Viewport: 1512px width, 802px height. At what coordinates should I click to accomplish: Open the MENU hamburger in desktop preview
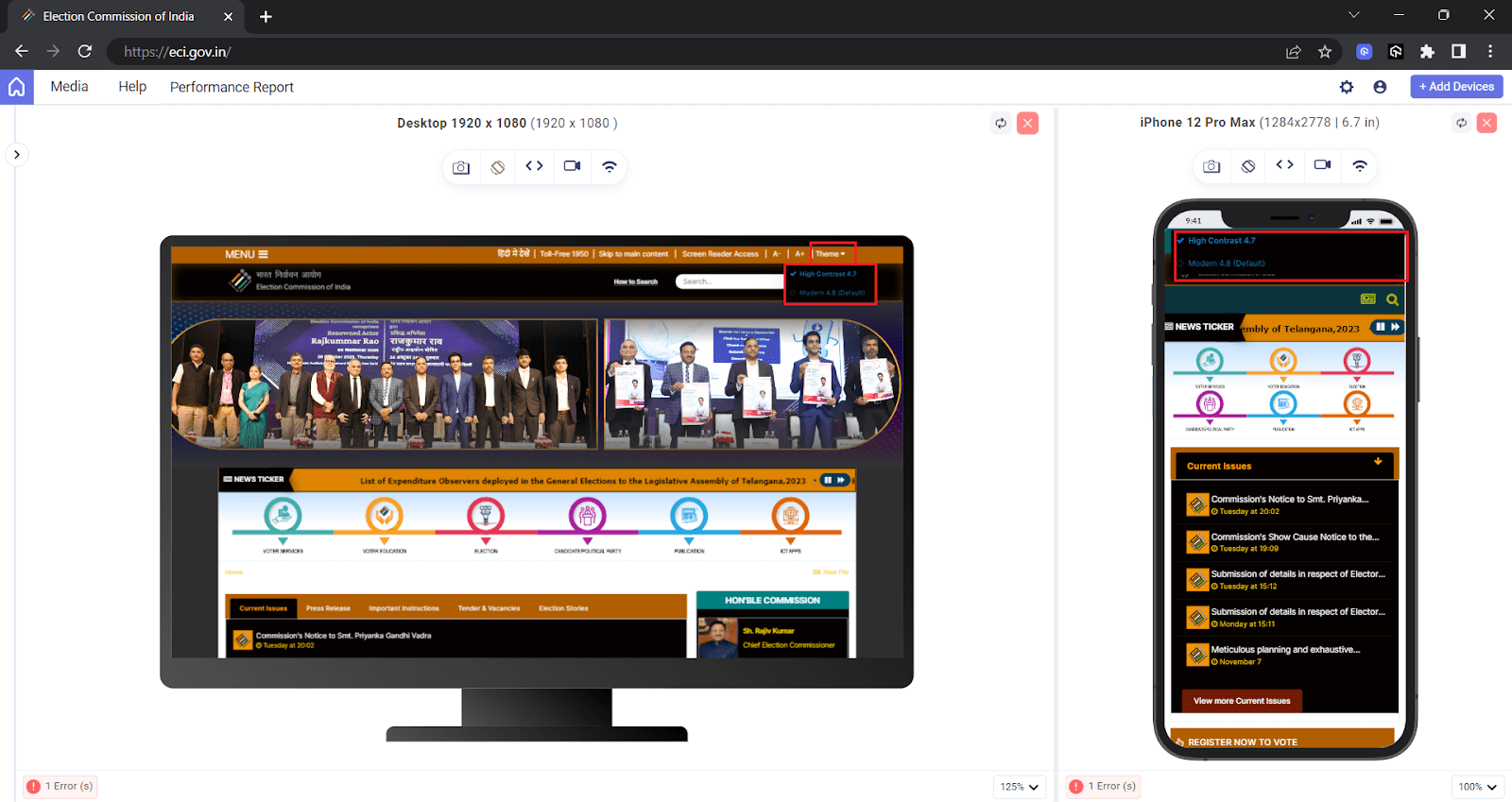click(247, 254)
